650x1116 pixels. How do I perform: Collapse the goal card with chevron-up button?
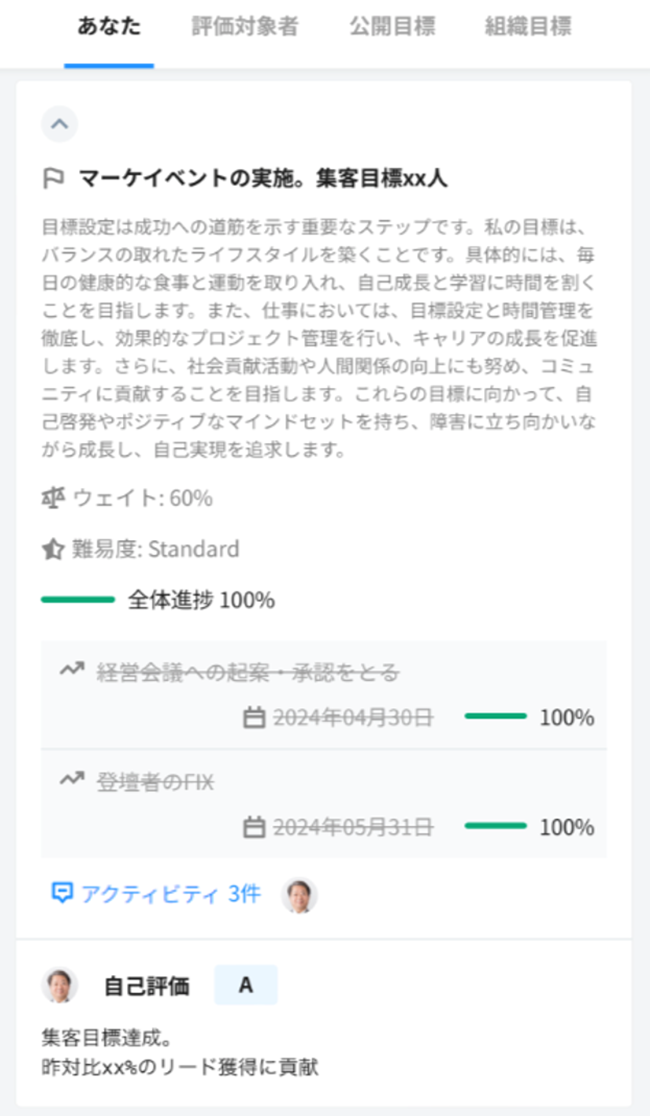tap(59, 124)
